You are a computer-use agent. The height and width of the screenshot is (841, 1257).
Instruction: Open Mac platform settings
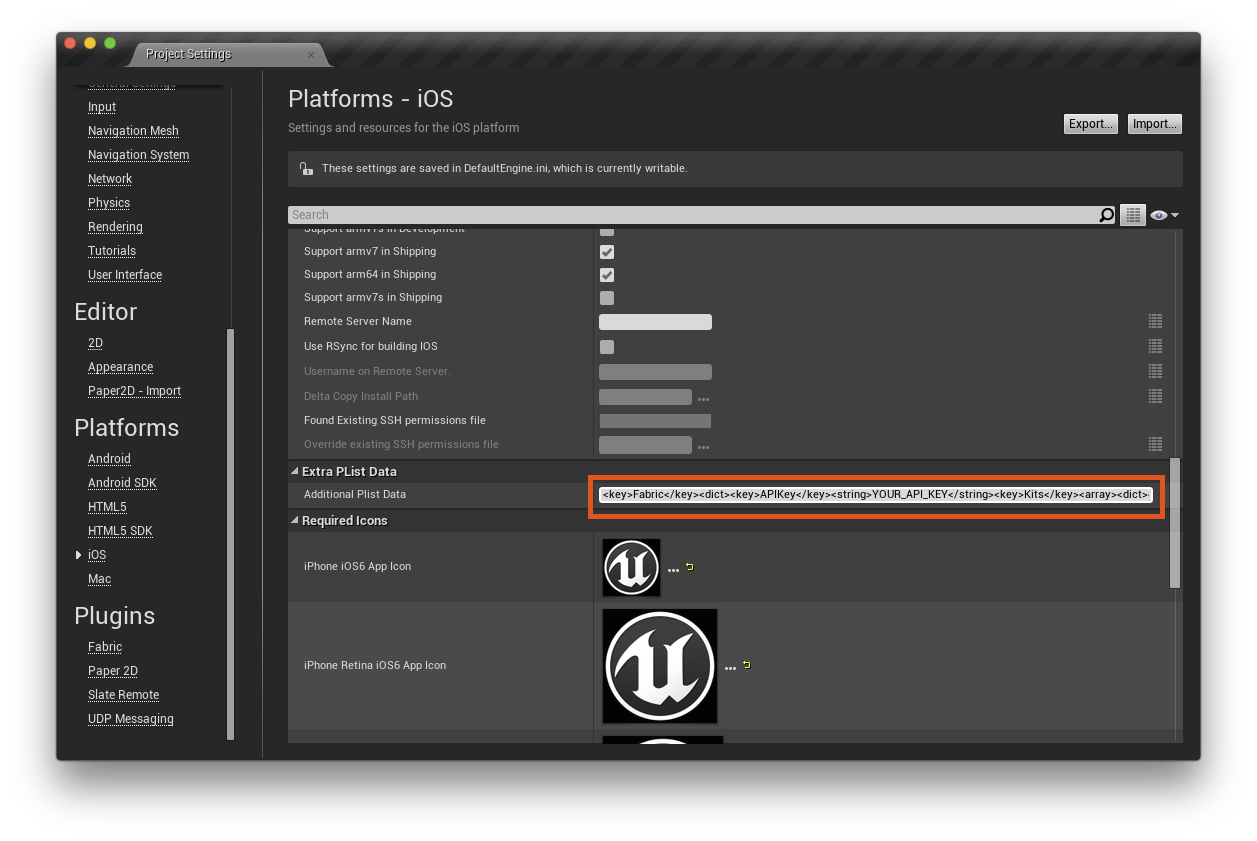click(99, 579)
